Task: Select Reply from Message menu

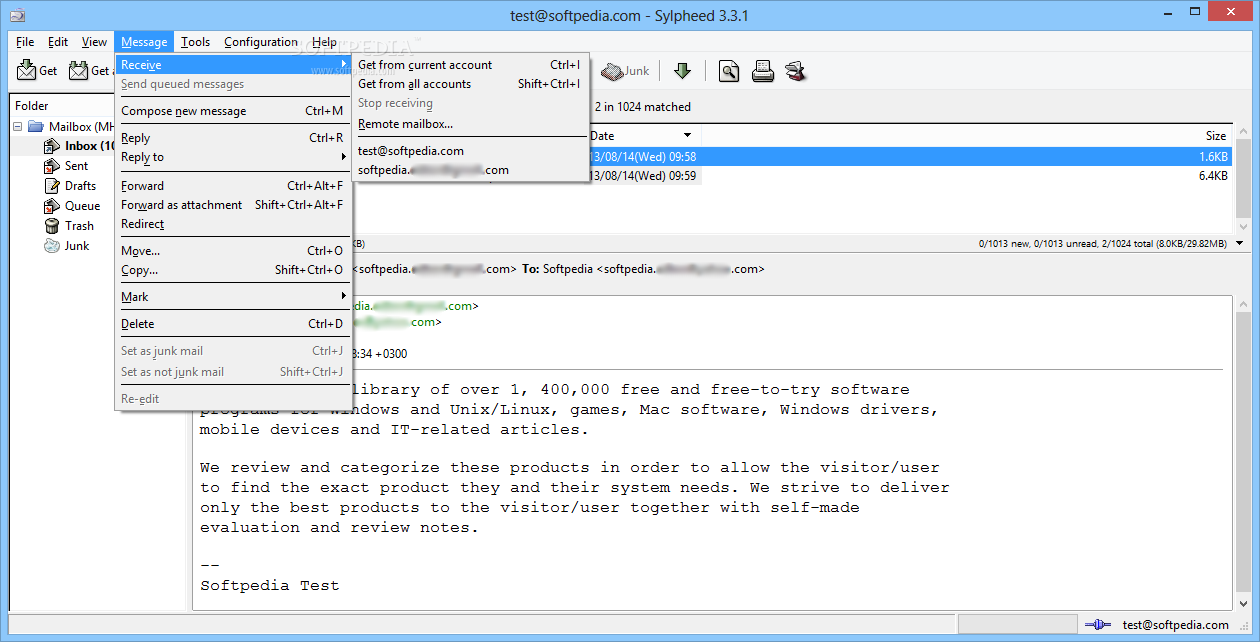Action: (232, 138)
